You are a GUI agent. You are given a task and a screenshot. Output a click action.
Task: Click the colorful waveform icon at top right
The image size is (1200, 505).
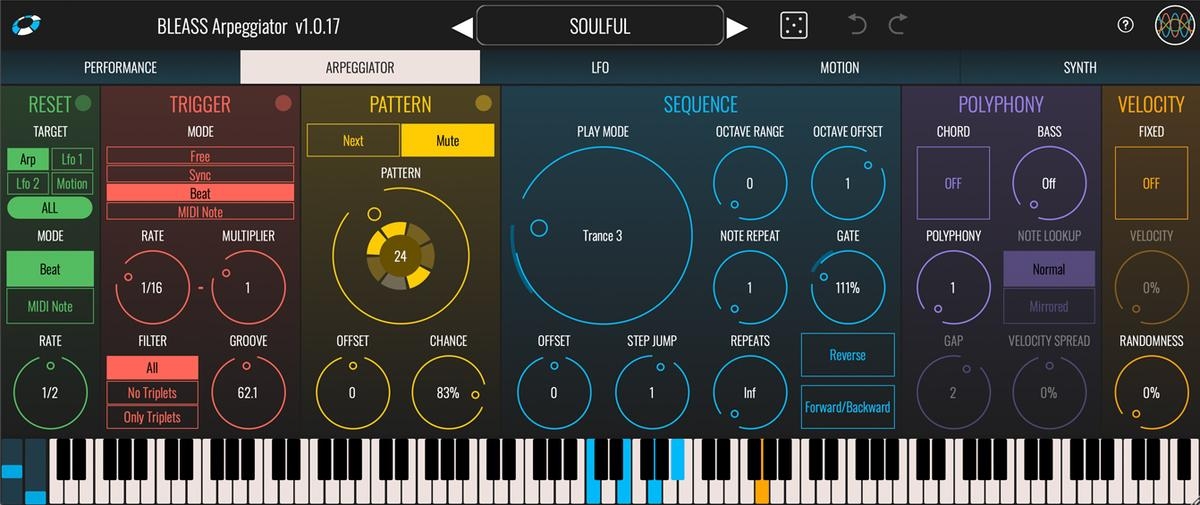[x=1174, y=26]
